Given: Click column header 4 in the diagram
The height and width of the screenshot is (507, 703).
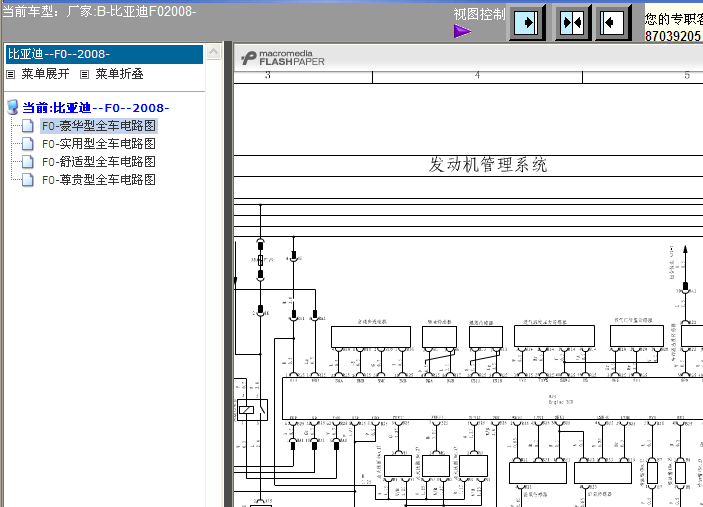Looking at the screenshot, I should pyautogui.click(x=477, y=75).
